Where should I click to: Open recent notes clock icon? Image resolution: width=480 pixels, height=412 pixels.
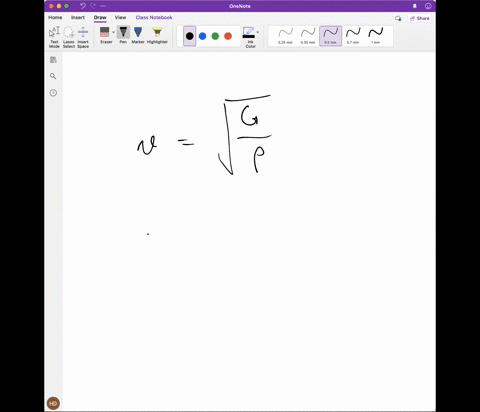tap(53, 93)
